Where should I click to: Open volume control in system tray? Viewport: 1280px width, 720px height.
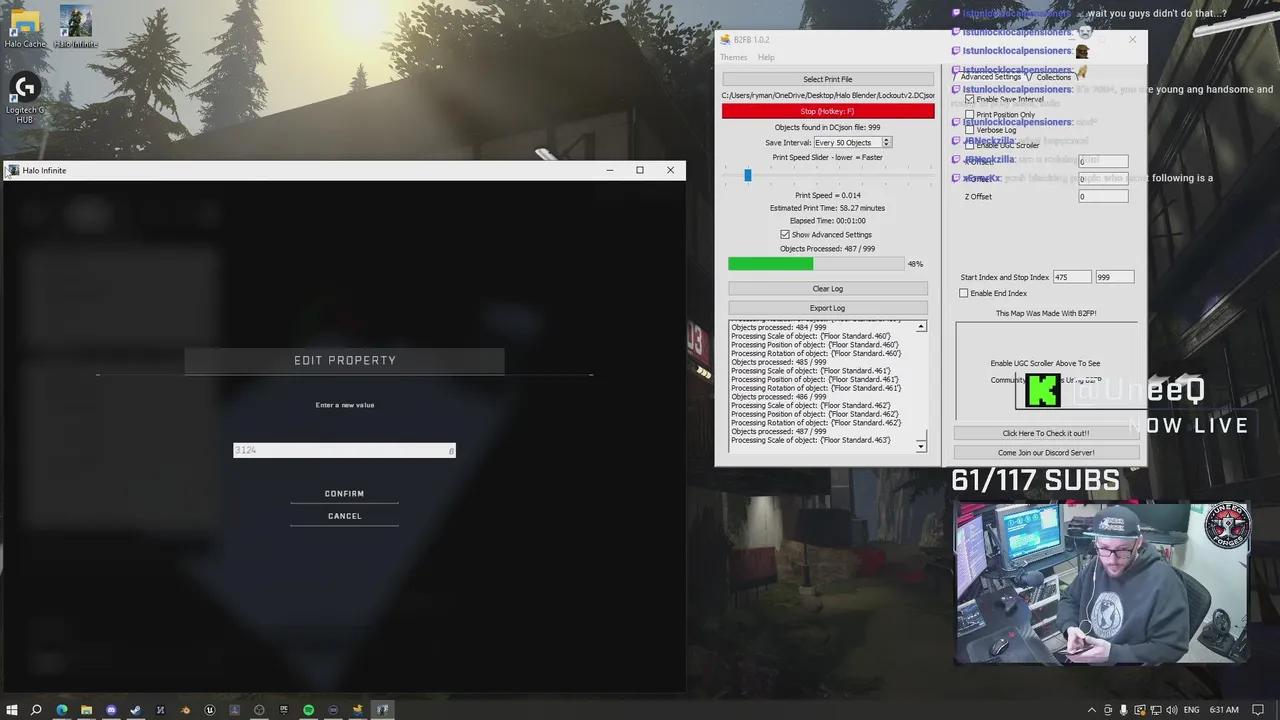click(x=1172, y=710)
